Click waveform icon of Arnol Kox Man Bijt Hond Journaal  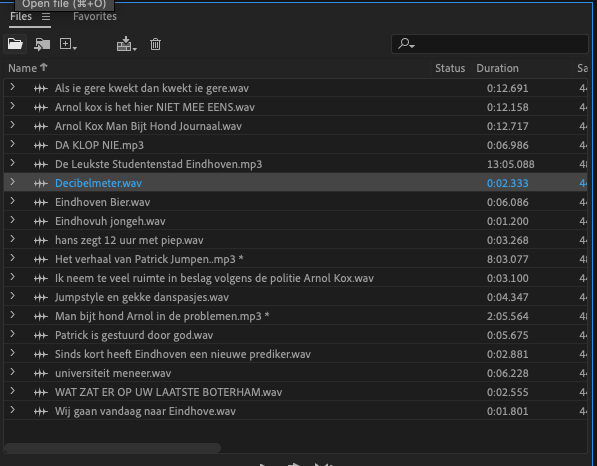tap(41, 127)
